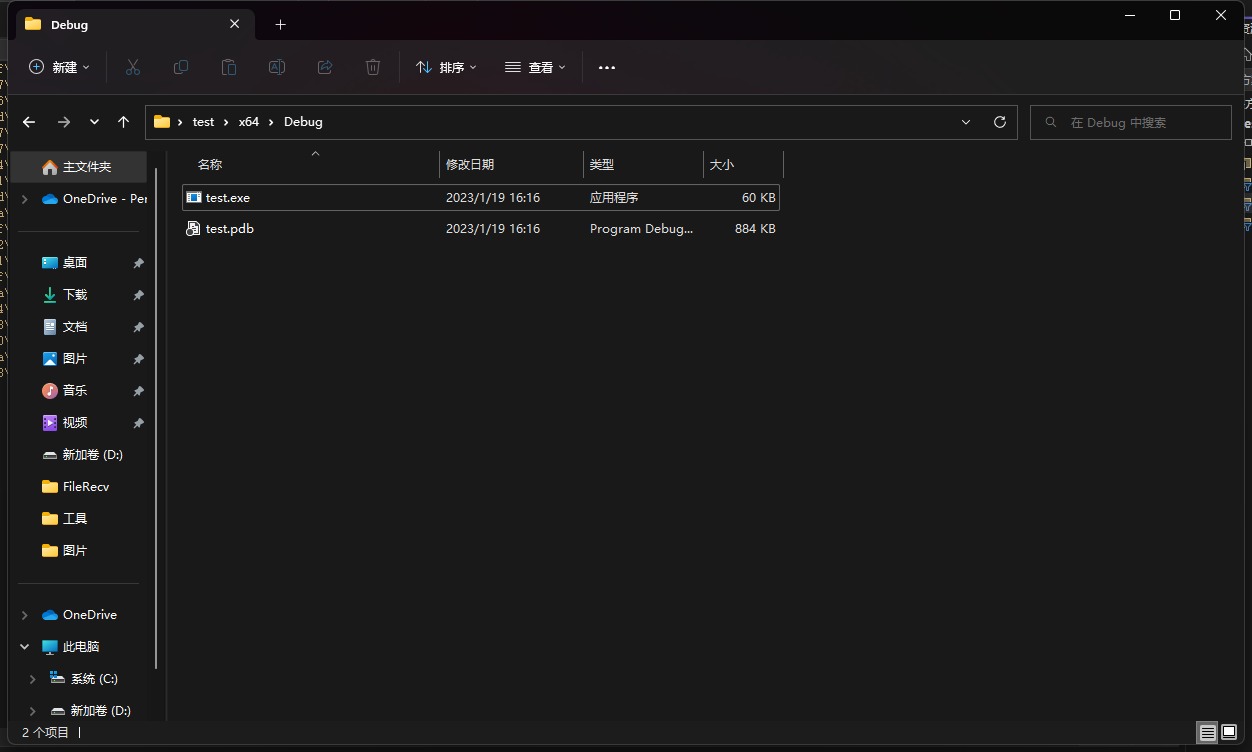Click the test breadcrumb segment

[203, 122]
